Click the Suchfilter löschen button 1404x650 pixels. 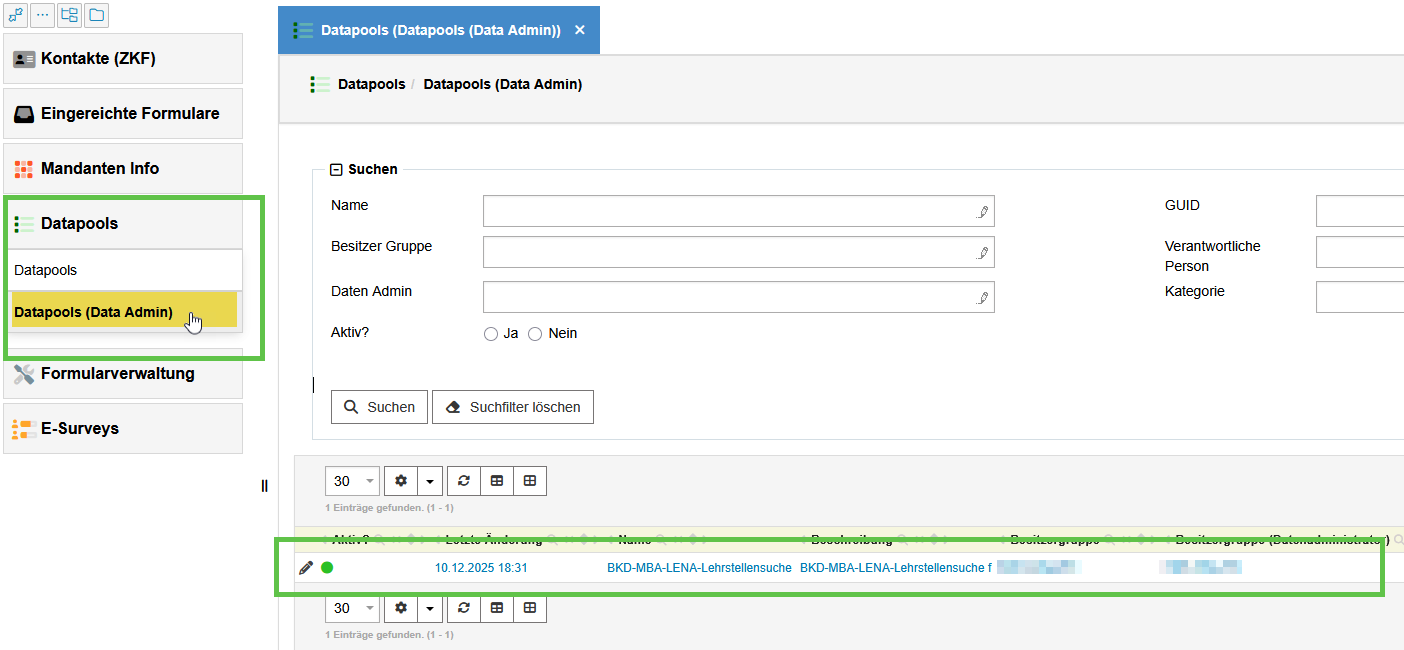[x=512, y=407]
